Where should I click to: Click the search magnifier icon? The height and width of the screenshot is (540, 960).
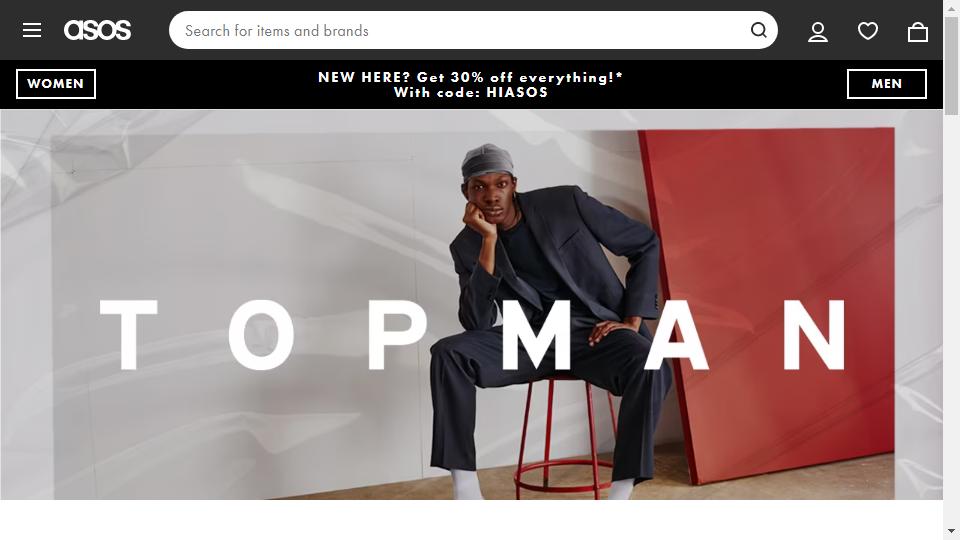759,30
